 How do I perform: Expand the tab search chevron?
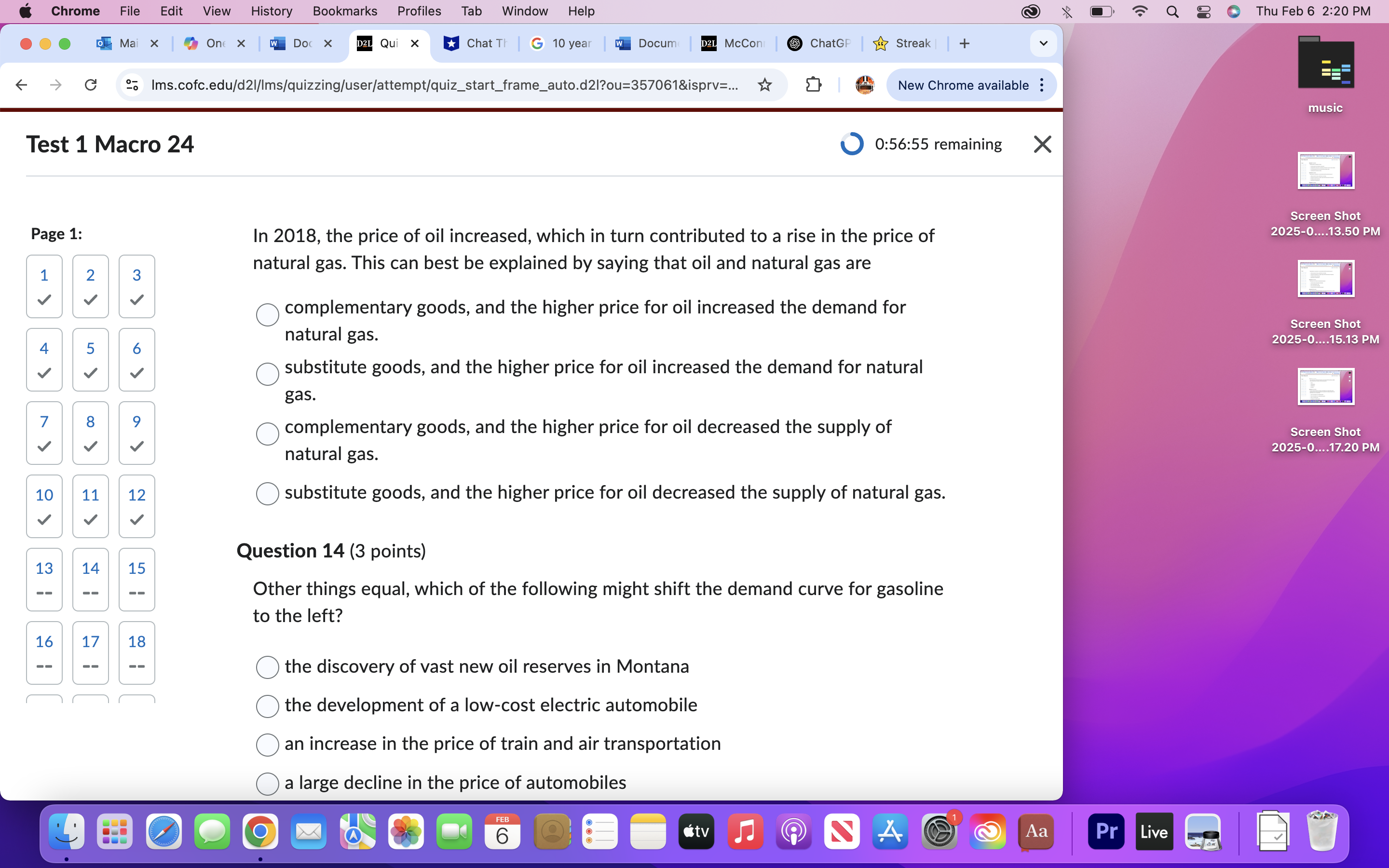1043,43
